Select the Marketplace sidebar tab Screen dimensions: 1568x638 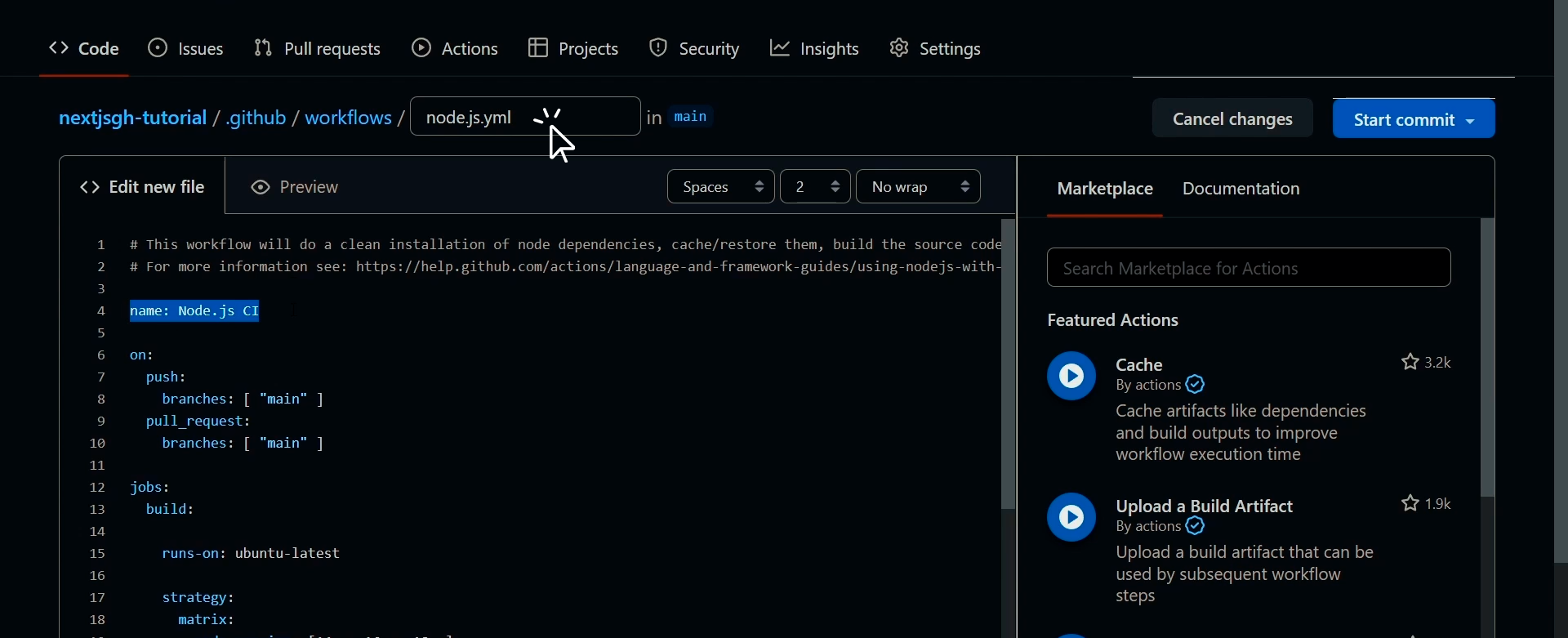(1105, 189)
